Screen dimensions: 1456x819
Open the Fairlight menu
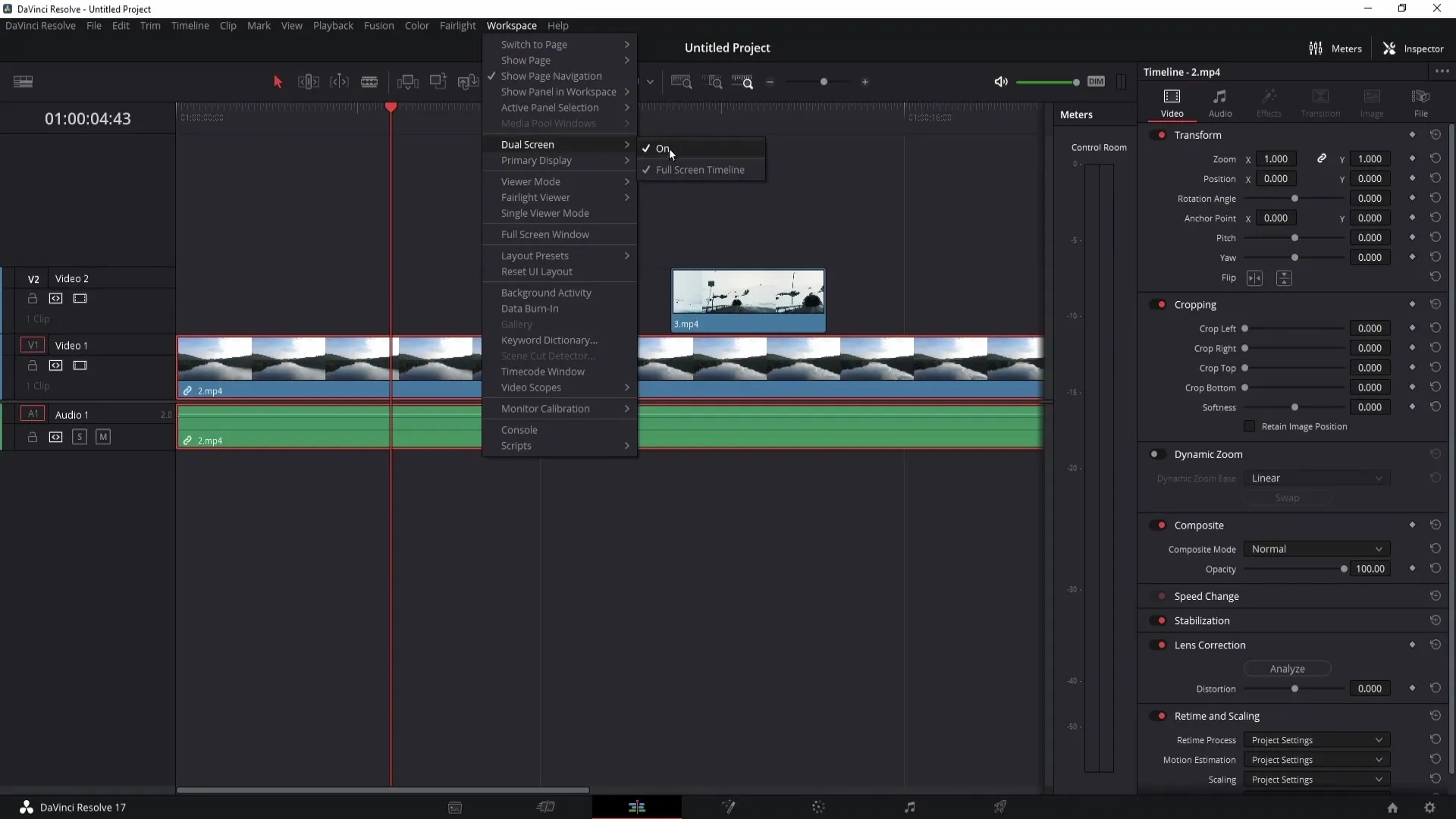[x=458, y=26]
